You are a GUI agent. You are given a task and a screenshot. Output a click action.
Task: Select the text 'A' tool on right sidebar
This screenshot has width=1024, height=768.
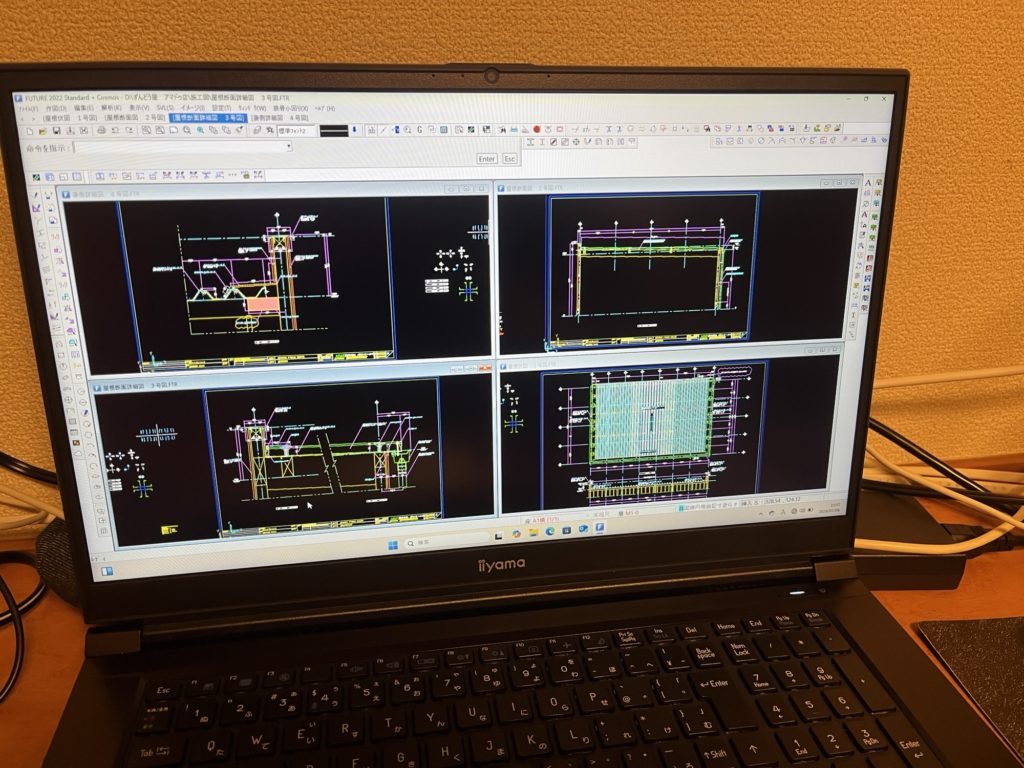866,184
